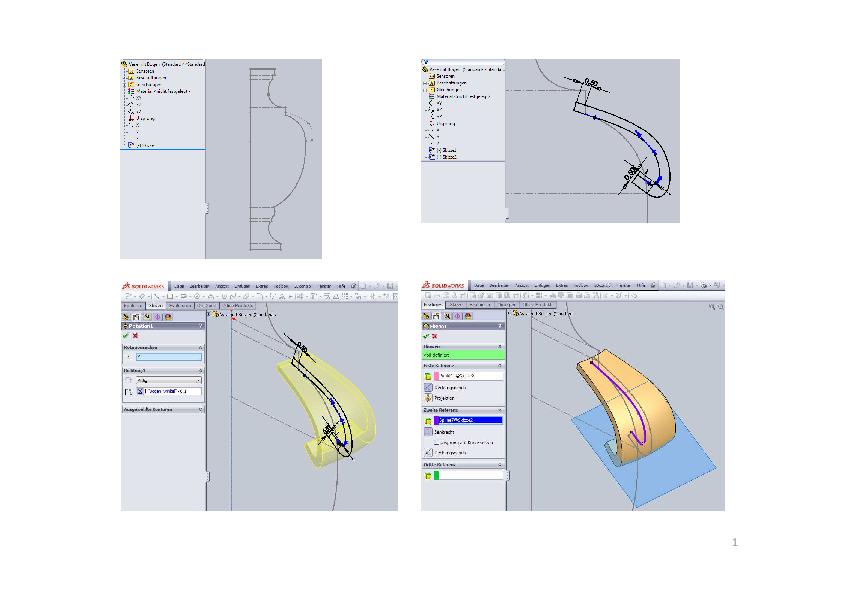
Task: Open help from the Rotation panel title bar
Action: coord(201,326)
